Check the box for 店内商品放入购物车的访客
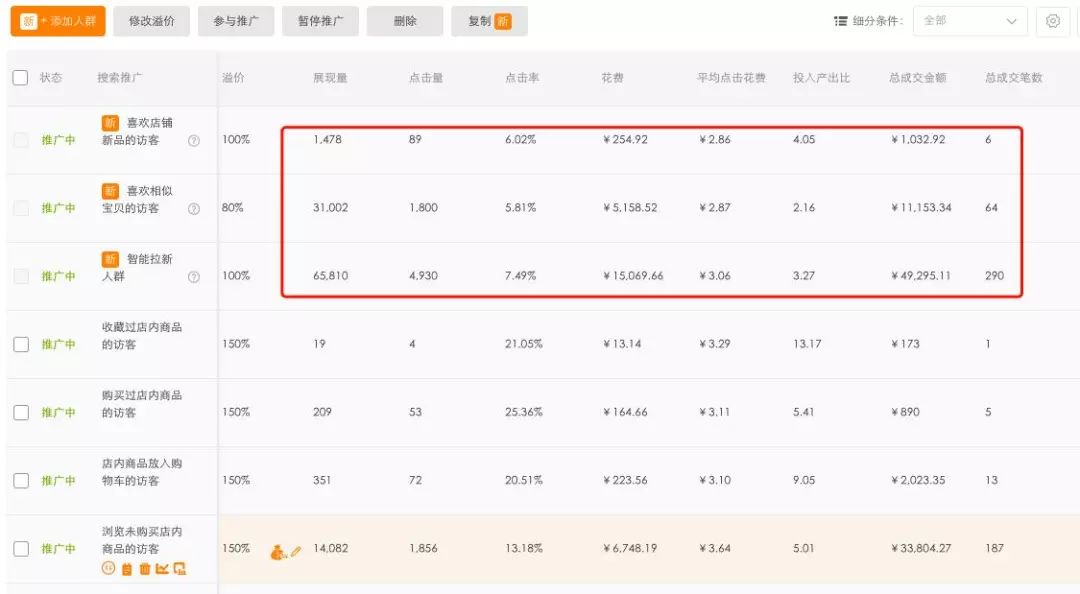 21,480
